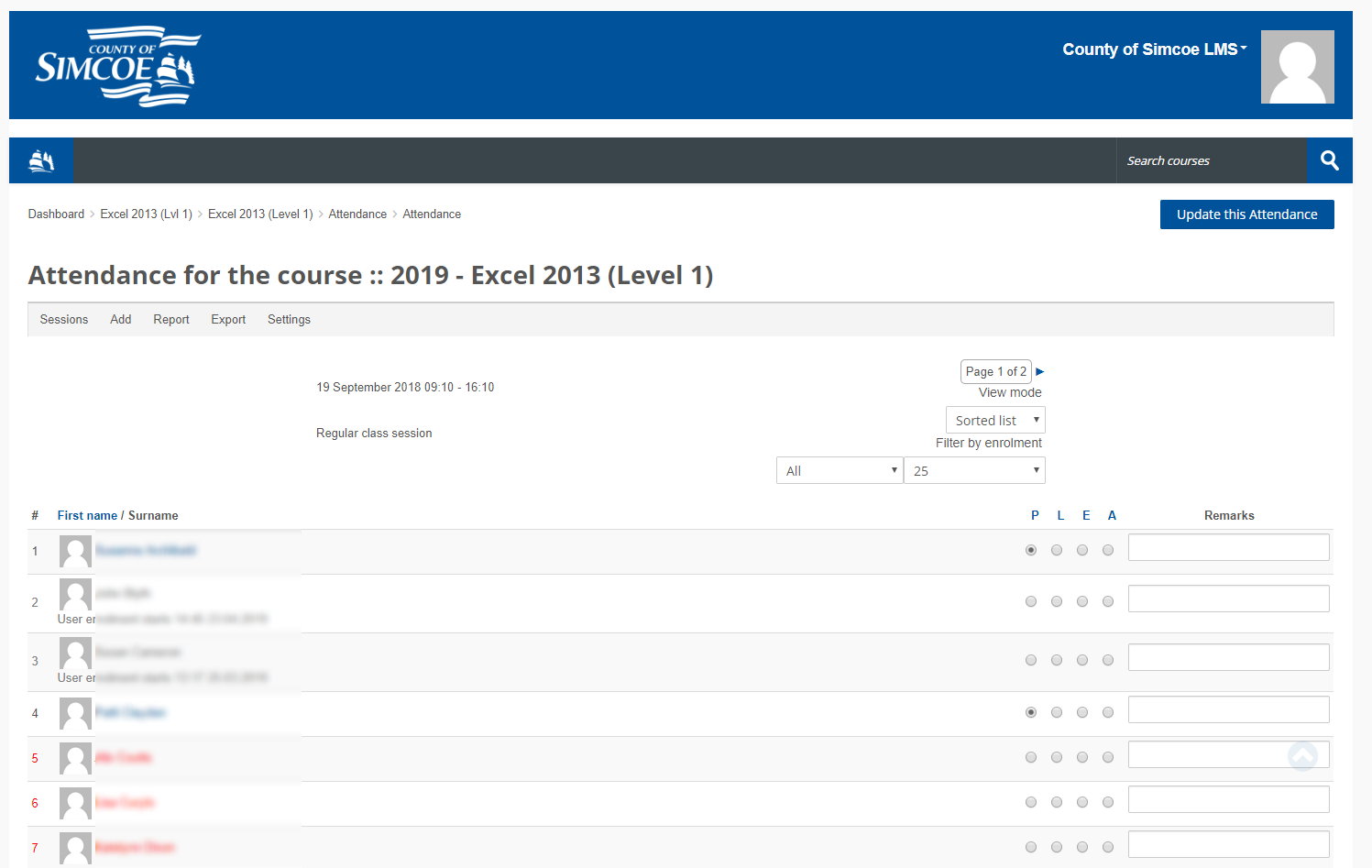This screenshot has width=1372, height=868.
Task: Mark row 3 as E (excused)
Action: point(1082,660)
